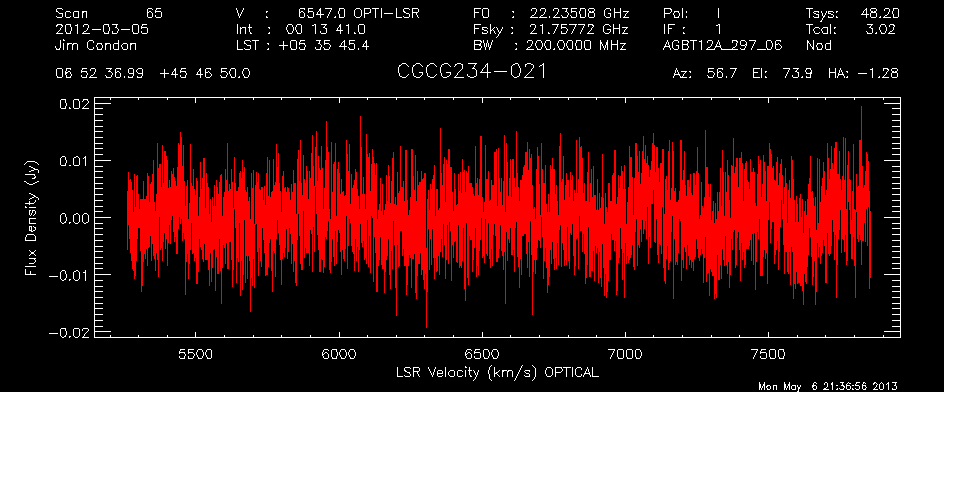
Task: Click x-axis tick label 7500
Action: click(x=768, y=354)
